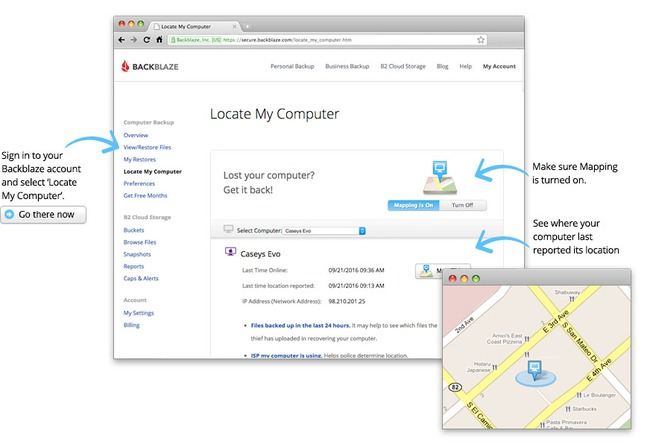Viewport: 650px width, 445px height.
Task: Open Buckets in sidebar
Action: (x=134, y=230)
